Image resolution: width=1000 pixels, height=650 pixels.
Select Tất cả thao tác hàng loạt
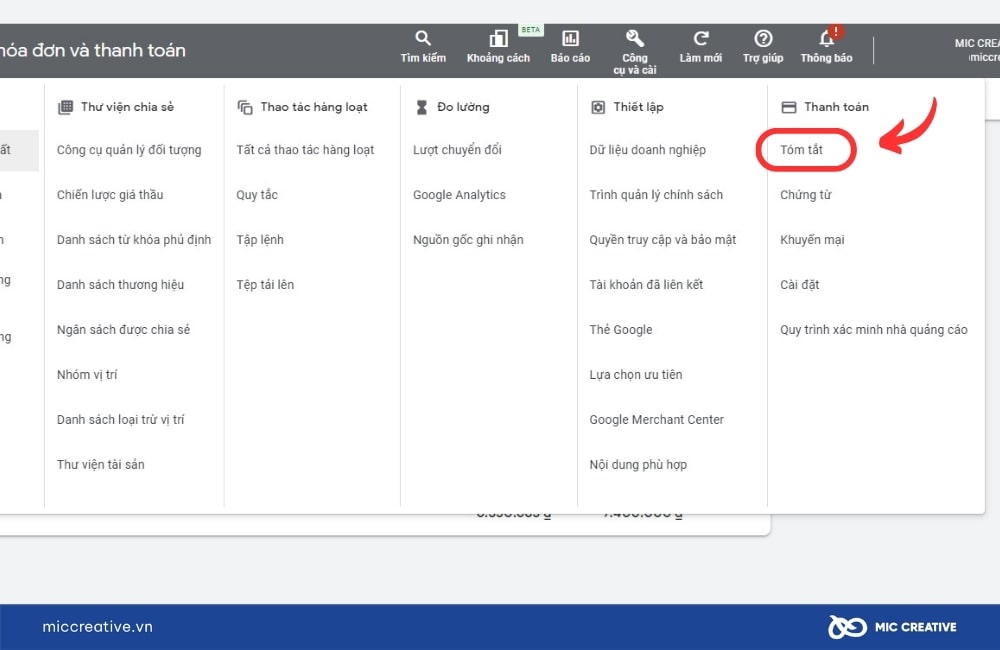tap(305, 150)
